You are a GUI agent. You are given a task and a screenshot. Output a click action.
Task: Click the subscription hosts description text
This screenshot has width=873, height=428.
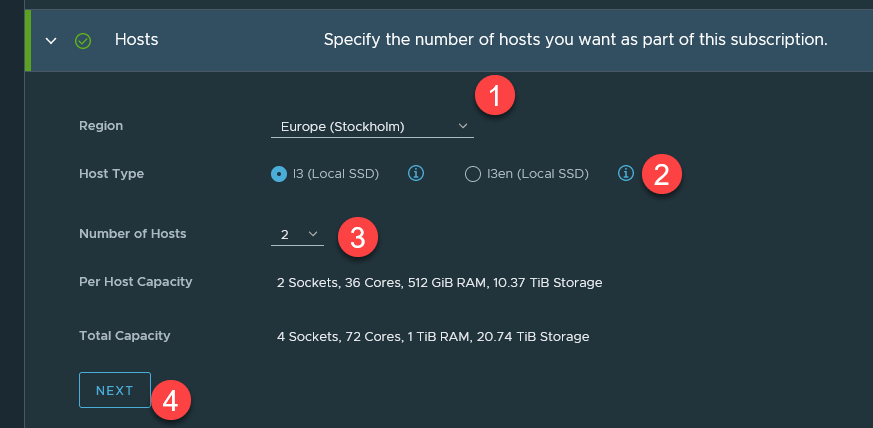point(575,40)
